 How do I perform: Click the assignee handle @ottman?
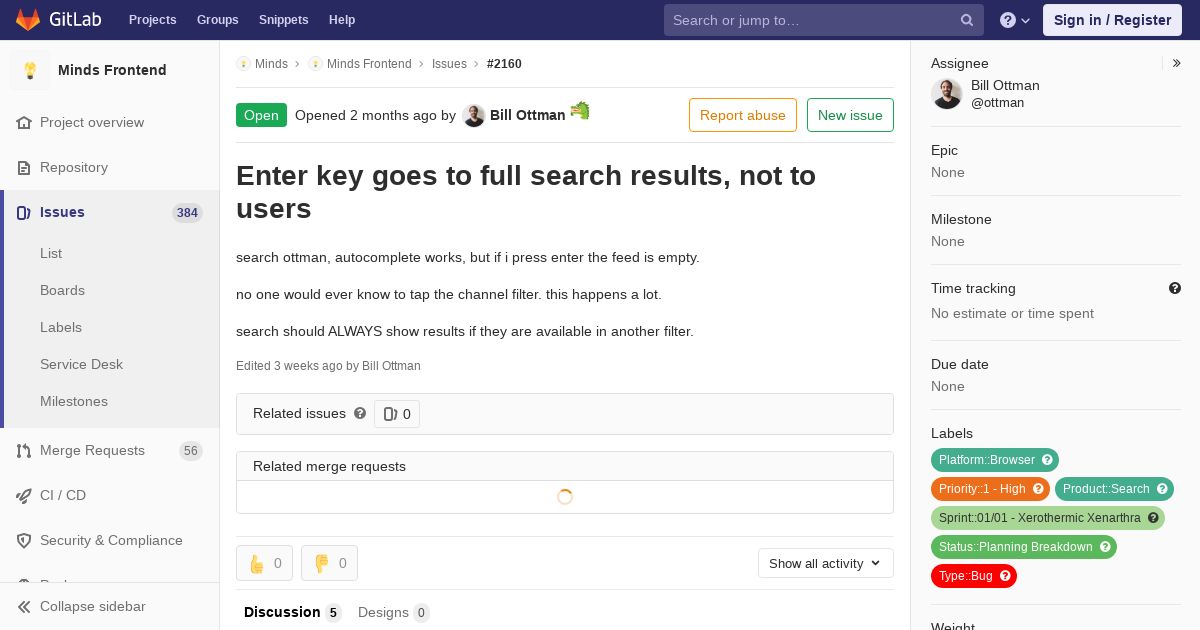[997, 103]
